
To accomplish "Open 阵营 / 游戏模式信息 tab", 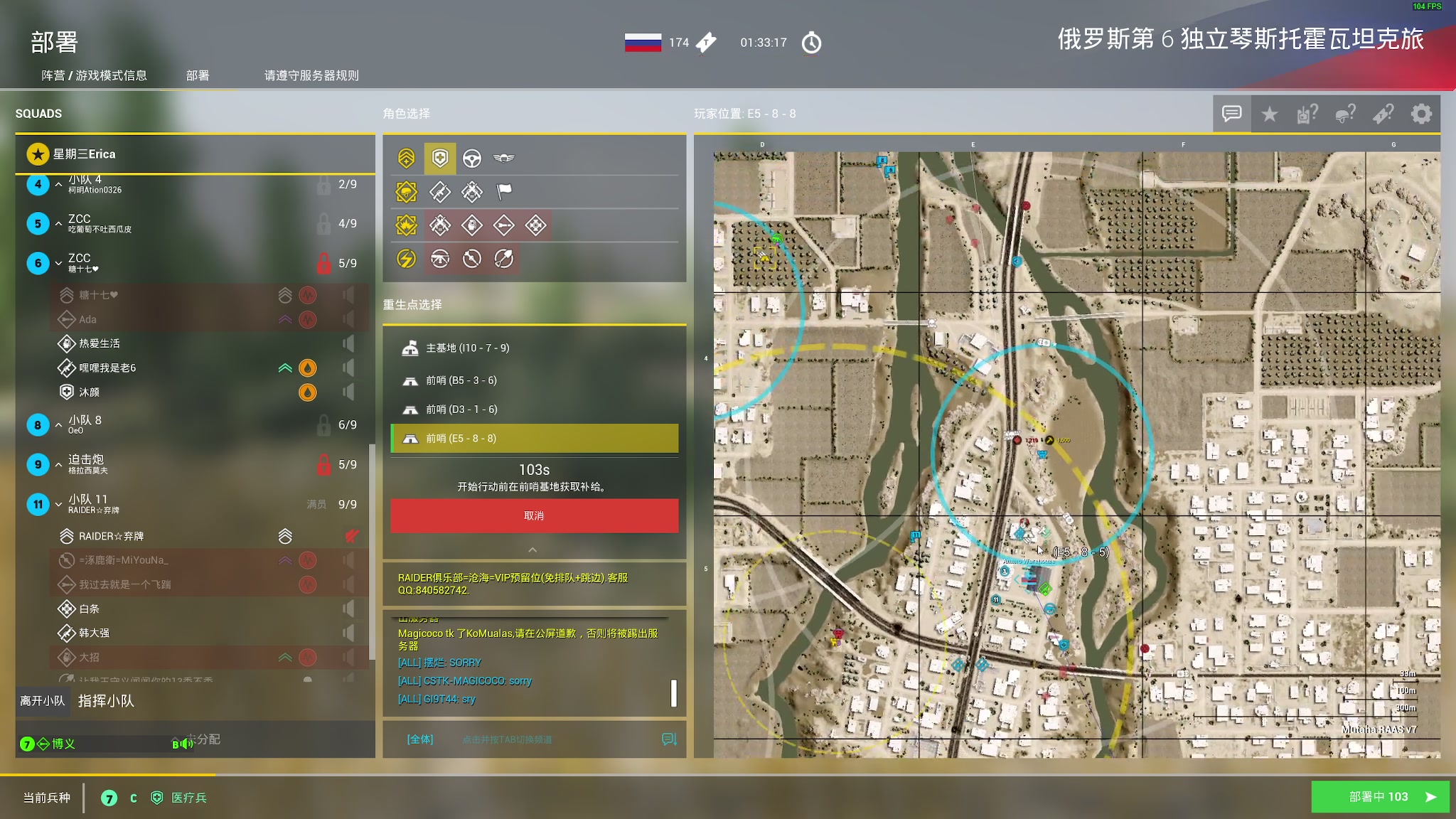I will click(x=94, y=75).
